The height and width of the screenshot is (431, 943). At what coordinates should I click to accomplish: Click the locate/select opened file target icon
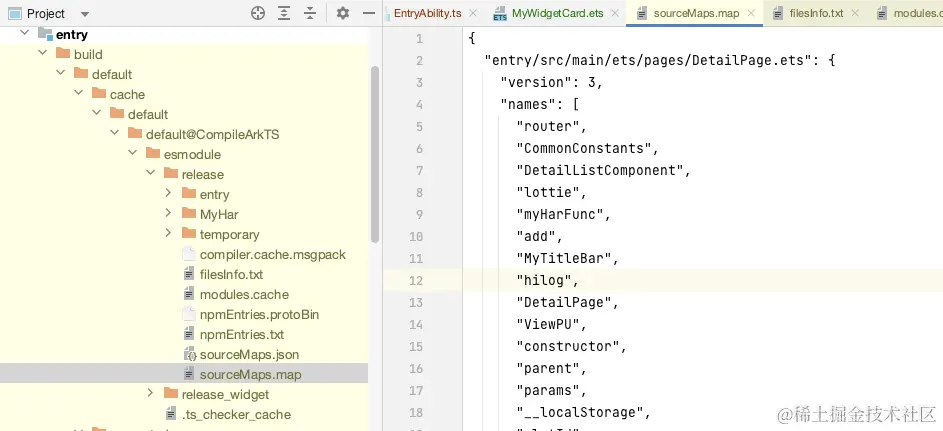point(258,13)
